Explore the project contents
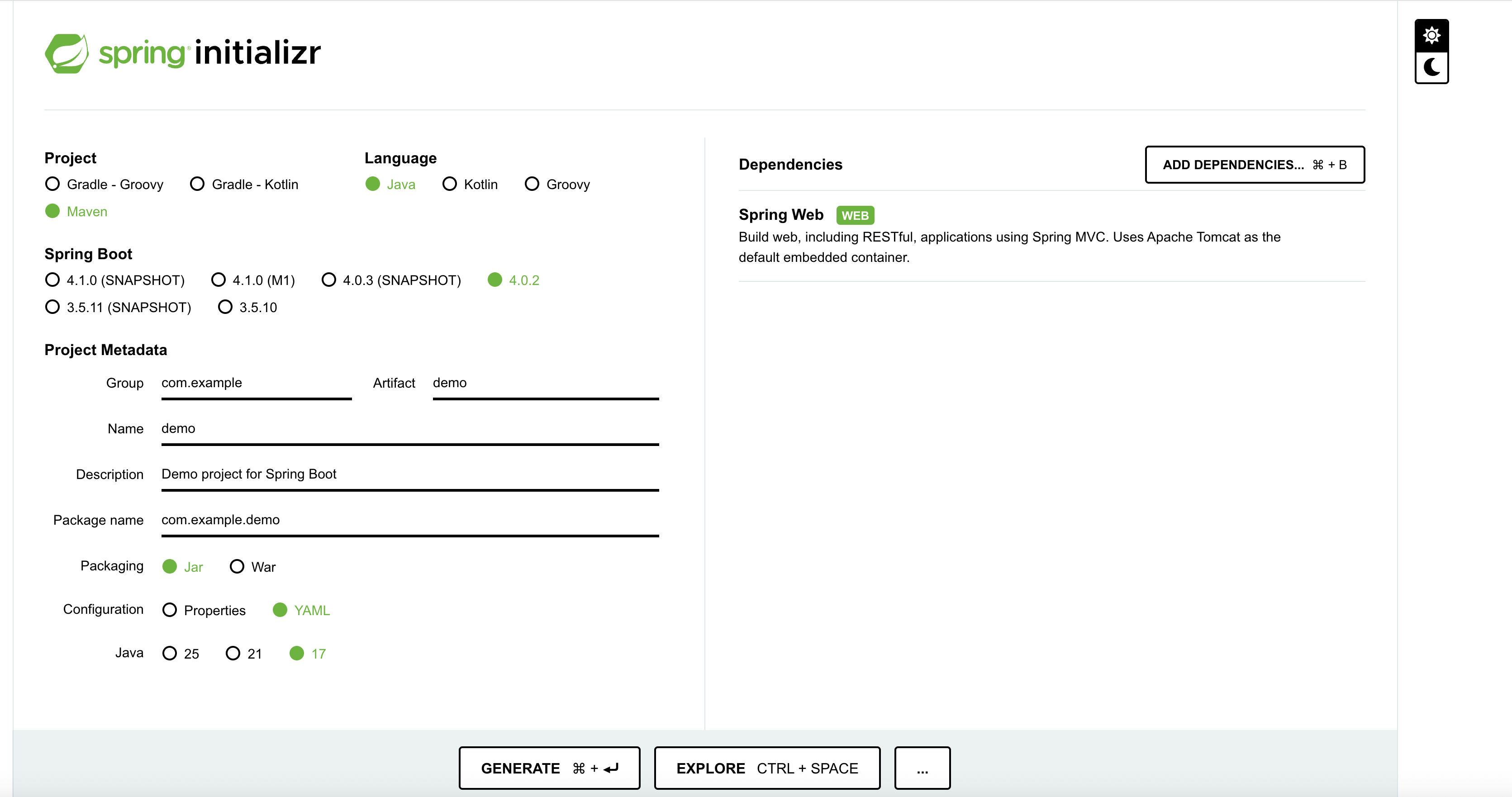 (767, 768)
